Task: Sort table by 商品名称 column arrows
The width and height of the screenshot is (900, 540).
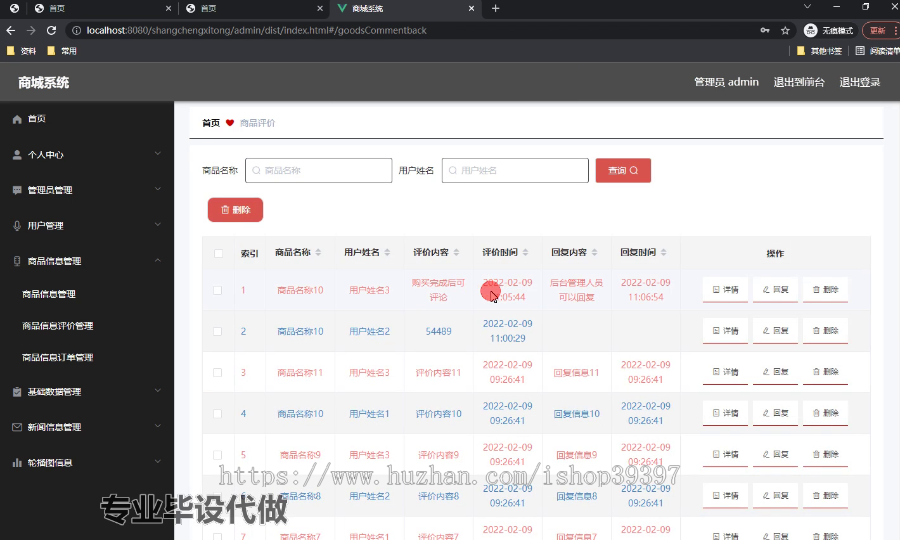Action: [x=318, y=252]
